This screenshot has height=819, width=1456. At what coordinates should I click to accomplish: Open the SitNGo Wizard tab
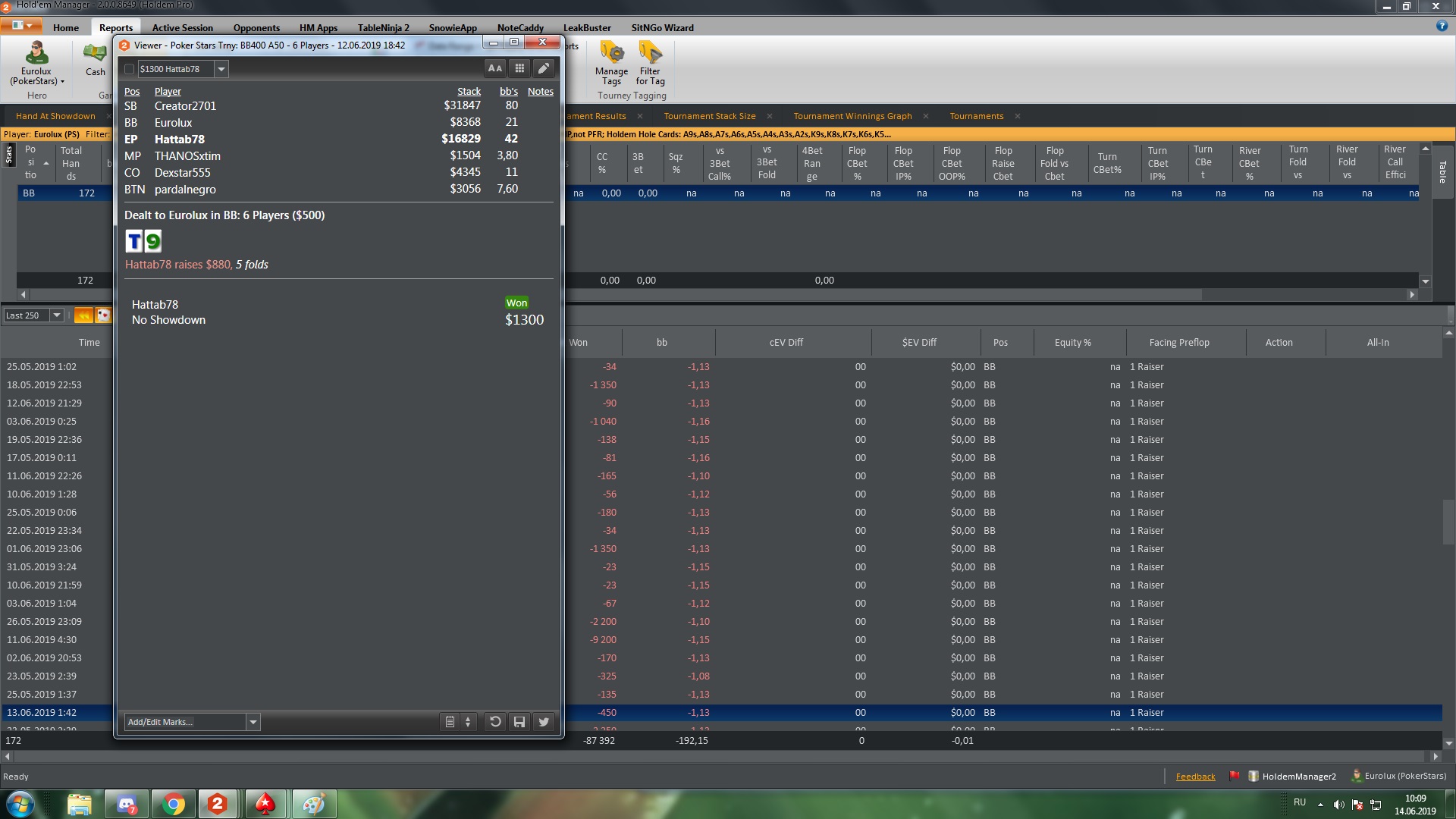[x=662, y=27]
